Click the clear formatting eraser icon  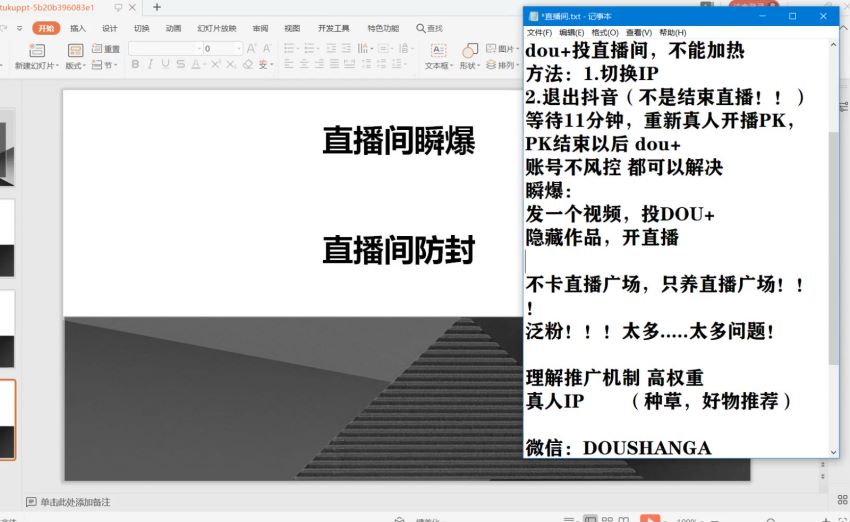(x=248, y=64)
